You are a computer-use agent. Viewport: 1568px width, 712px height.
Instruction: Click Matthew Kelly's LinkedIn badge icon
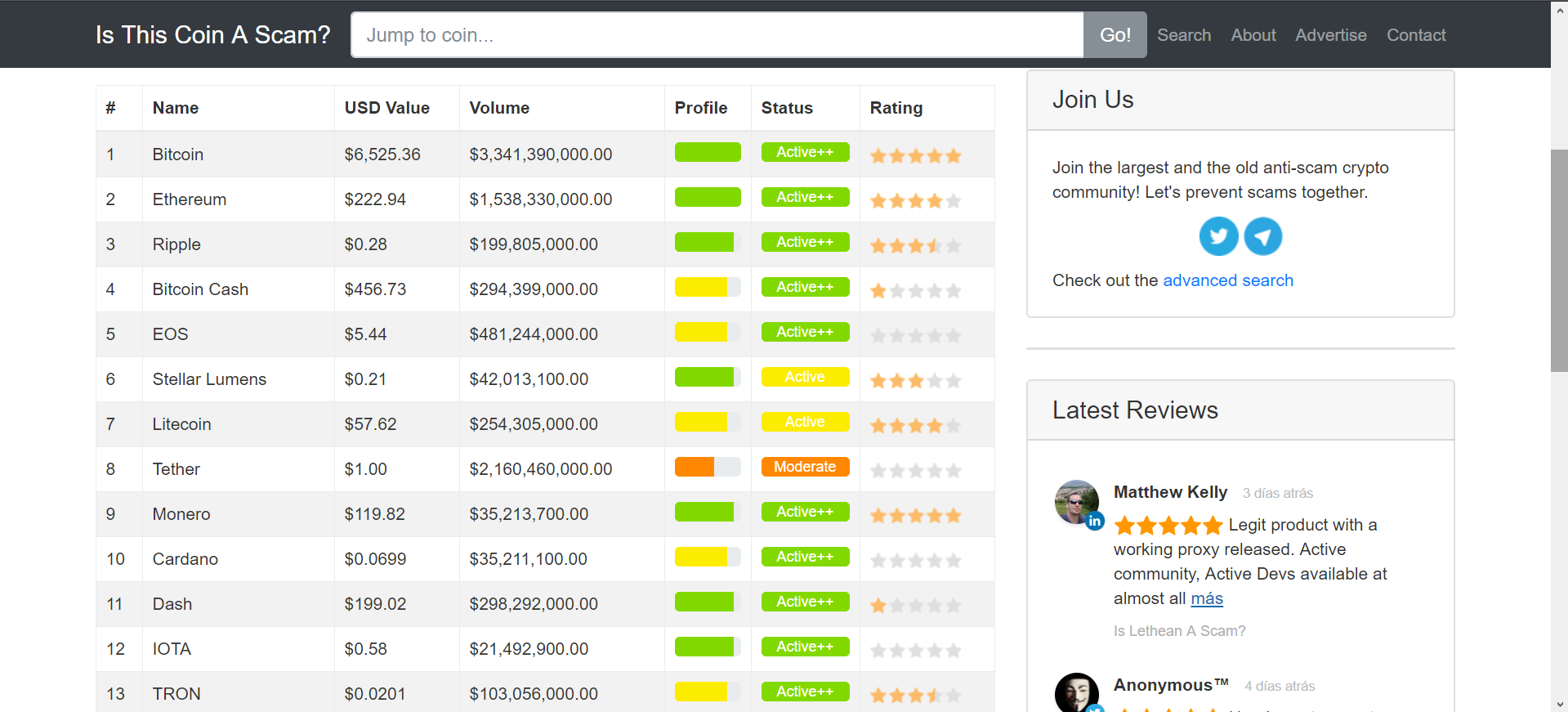click(1095, 520)
